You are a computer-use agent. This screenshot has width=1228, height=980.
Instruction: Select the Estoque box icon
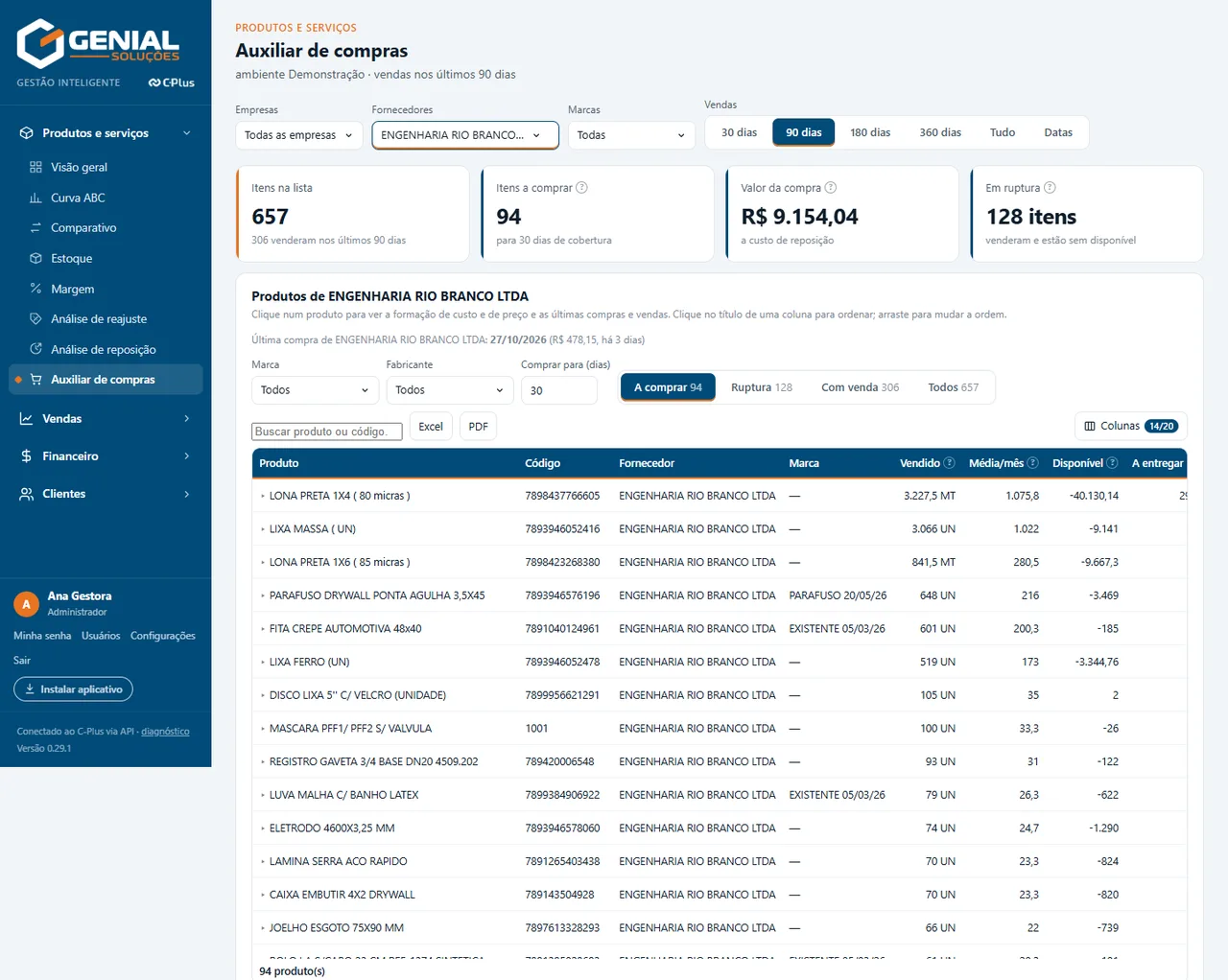(x=35, y=258)
